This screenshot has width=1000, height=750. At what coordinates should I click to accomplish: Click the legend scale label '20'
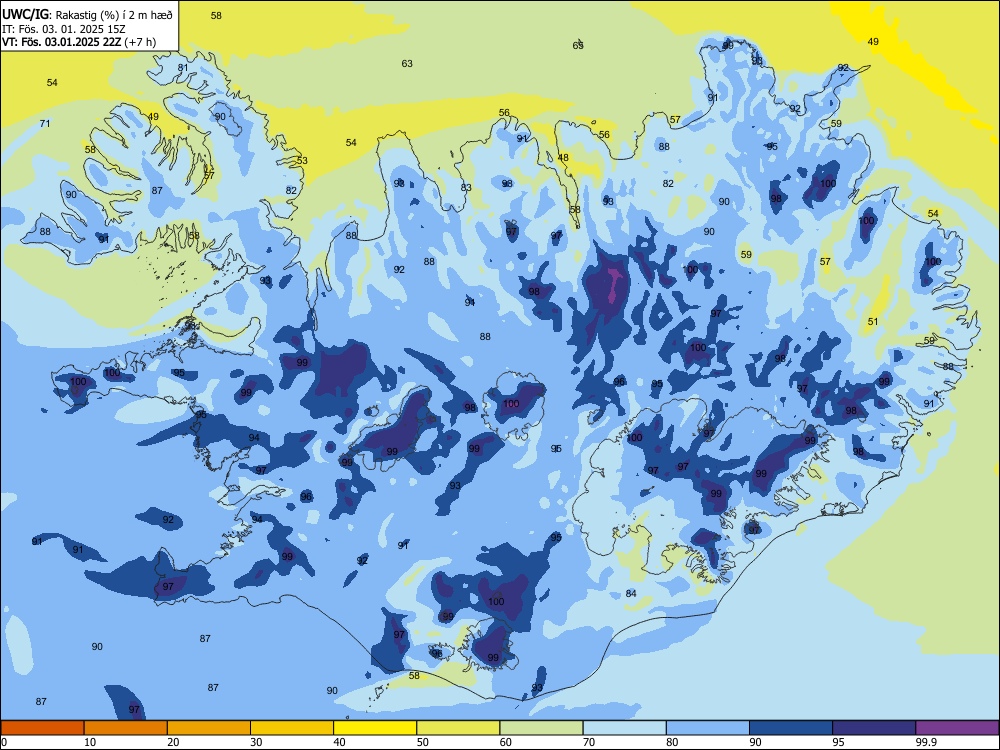[173, 742]
